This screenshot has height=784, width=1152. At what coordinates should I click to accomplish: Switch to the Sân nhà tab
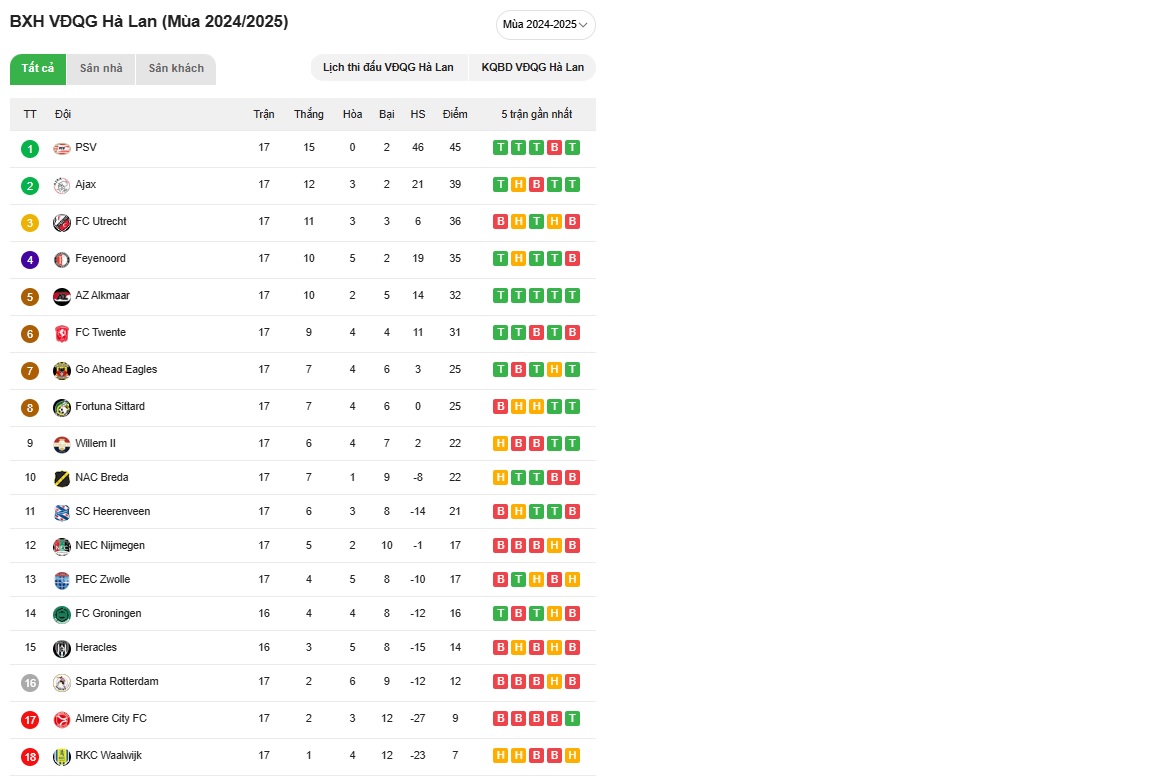pos(101,69)
